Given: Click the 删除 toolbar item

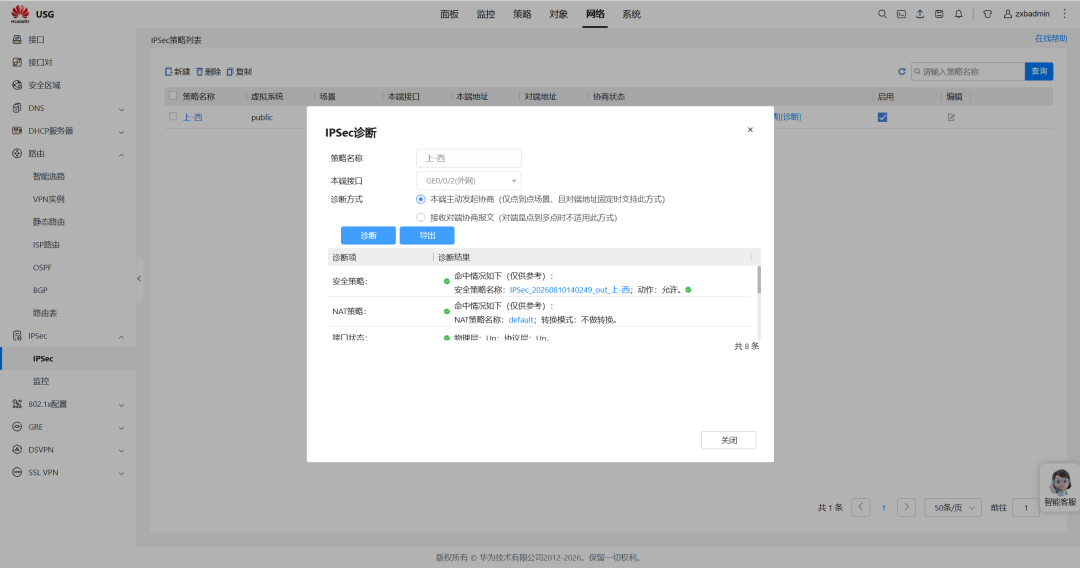Looking at the screenshot, I should pyautogui.click(x=209, y=72).
